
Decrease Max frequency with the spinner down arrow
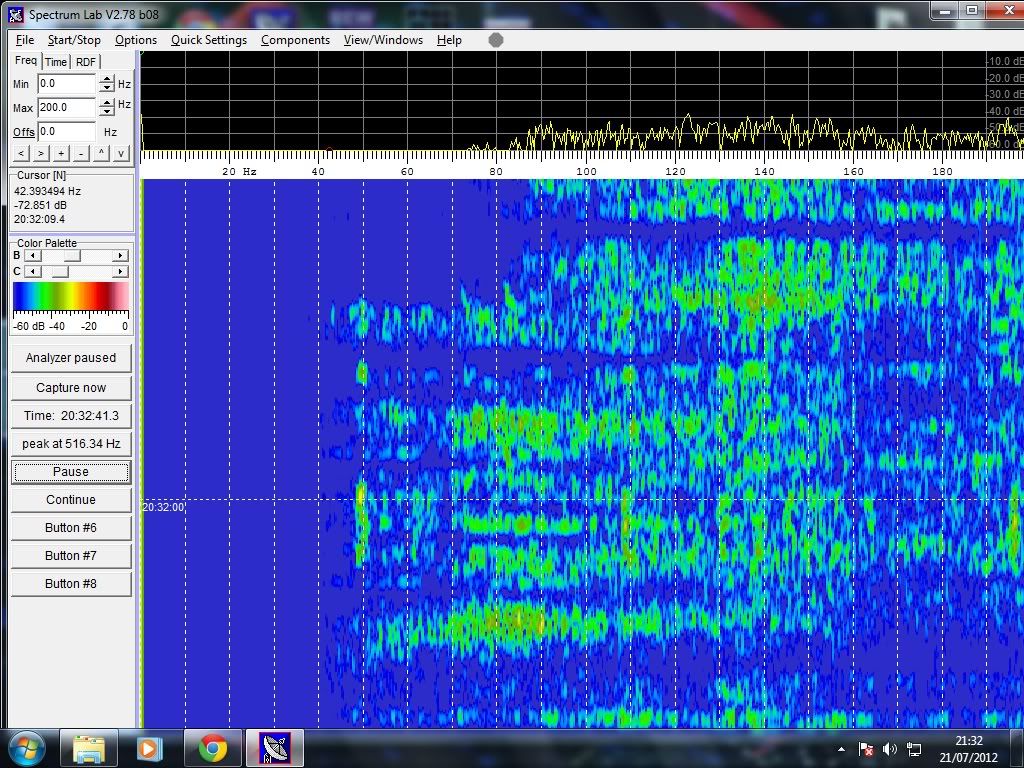click(107, 112)
